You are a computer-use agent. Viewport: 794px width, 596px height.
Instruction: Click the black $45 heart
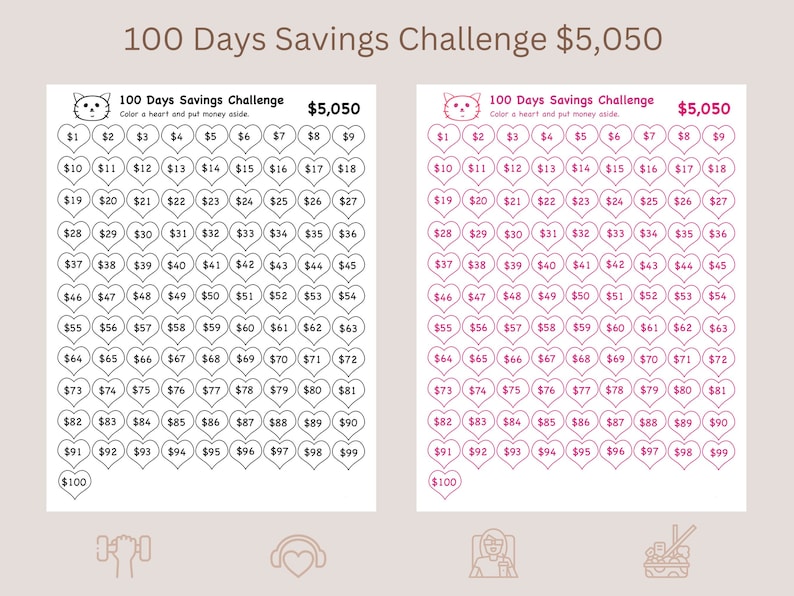pos(348,267)
